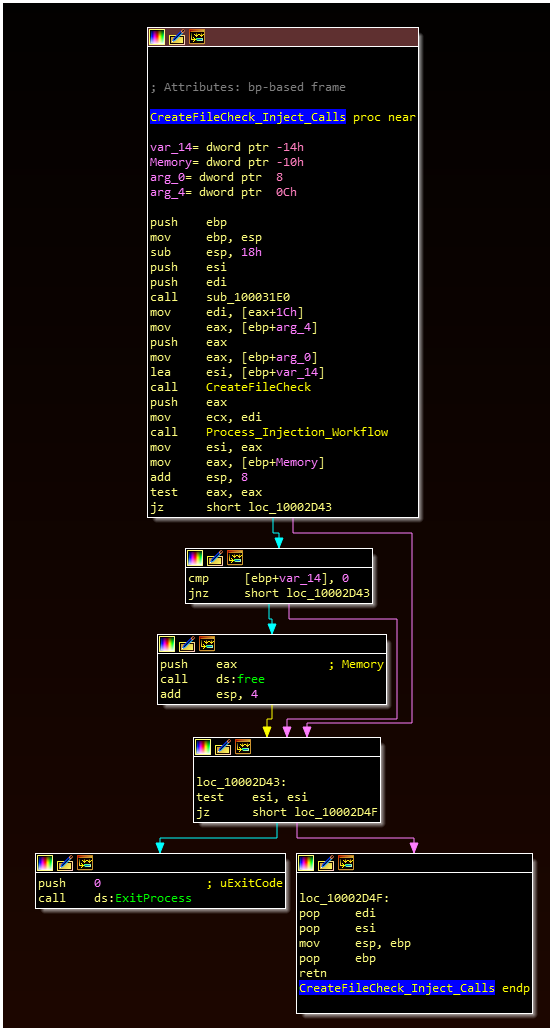
Task: Click 'push 0' instruction in ExitProcess node
Action: click(x=69, y=884)
